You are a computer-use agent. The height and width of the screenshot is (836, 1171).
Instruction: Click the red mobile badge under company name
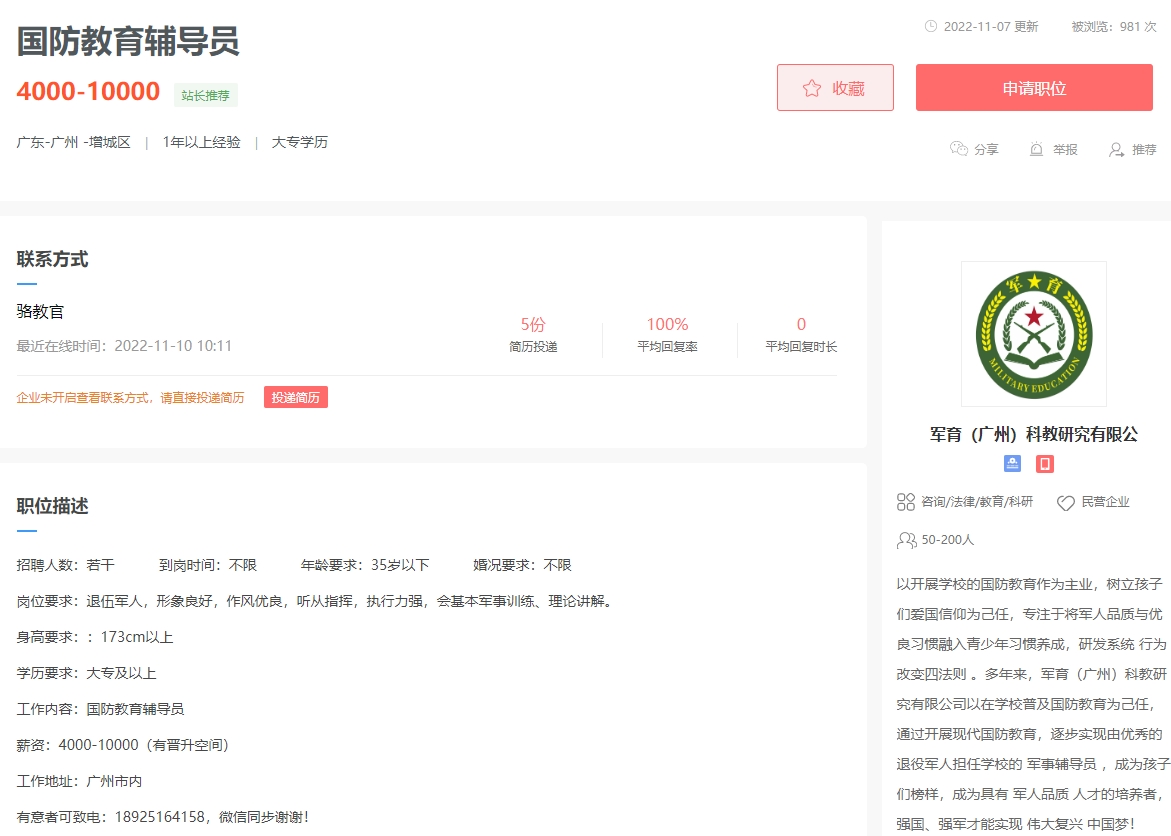(1045, 464)
